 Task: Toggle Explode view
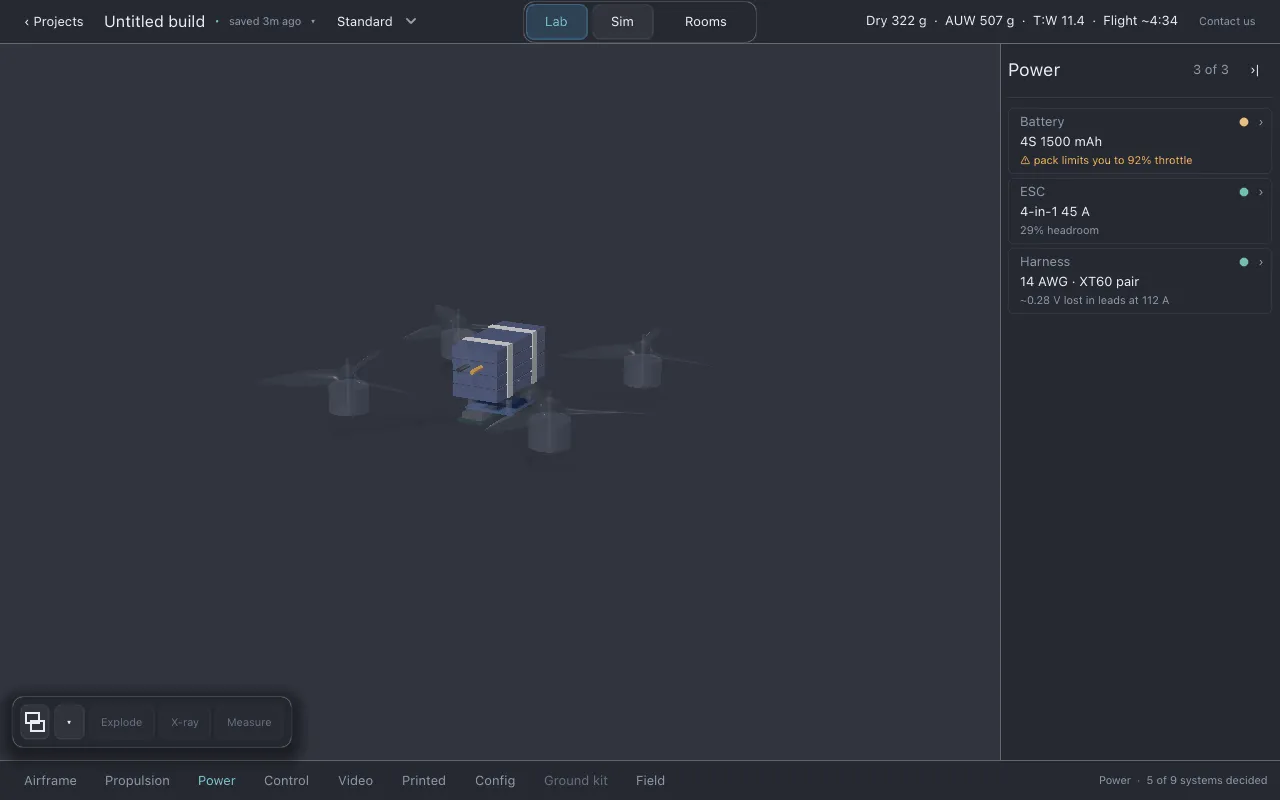[x=121, y=722]
